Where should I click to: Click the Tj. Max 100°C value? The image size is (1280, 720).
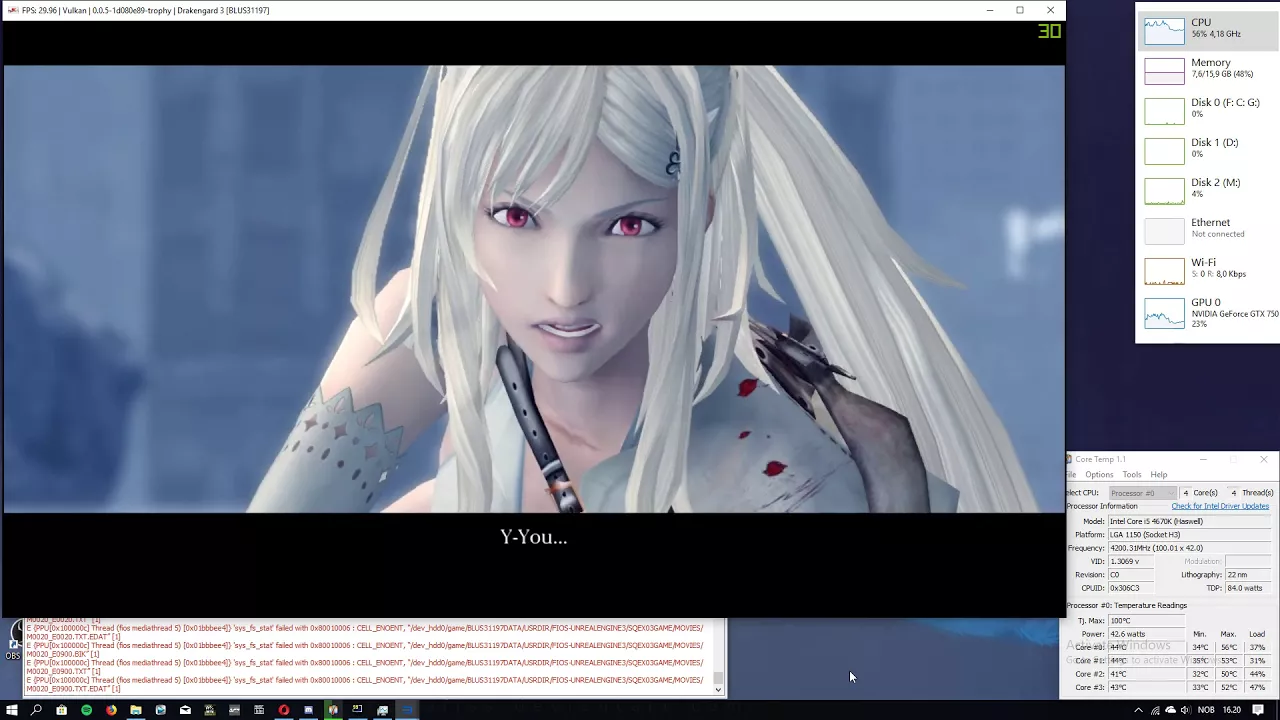tap(1146, 621)
